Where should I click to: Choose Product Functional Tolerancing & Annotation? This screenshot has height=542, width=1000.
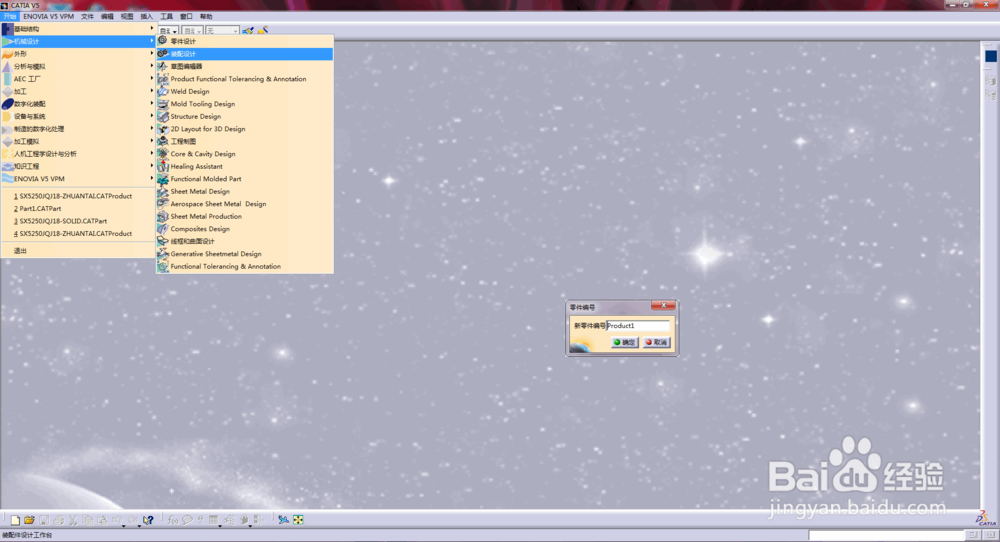point(245,78)
